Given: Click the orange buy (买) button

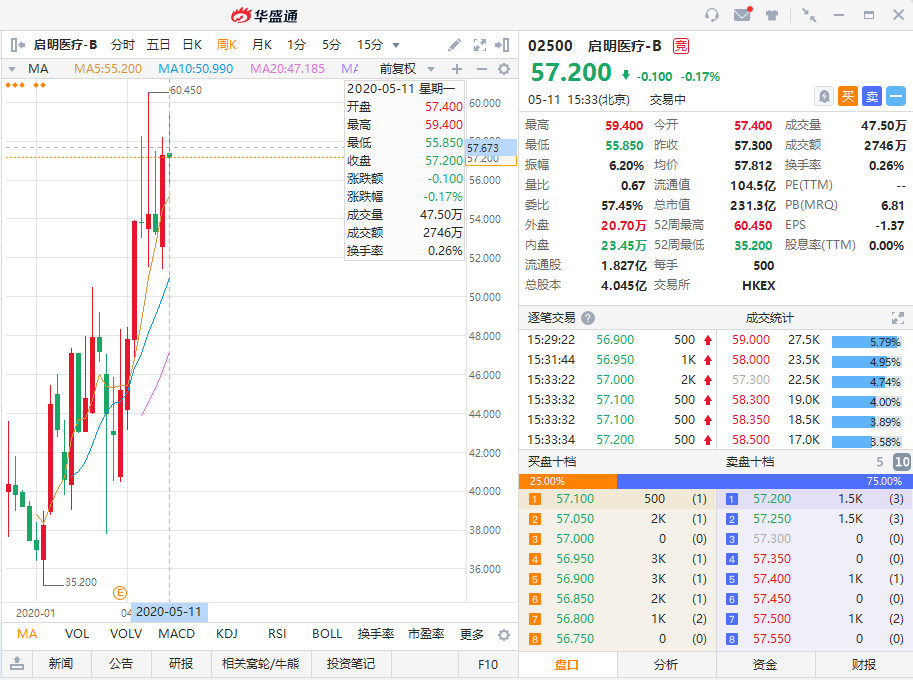Looking at the screenshot, I should click(848, 96).
